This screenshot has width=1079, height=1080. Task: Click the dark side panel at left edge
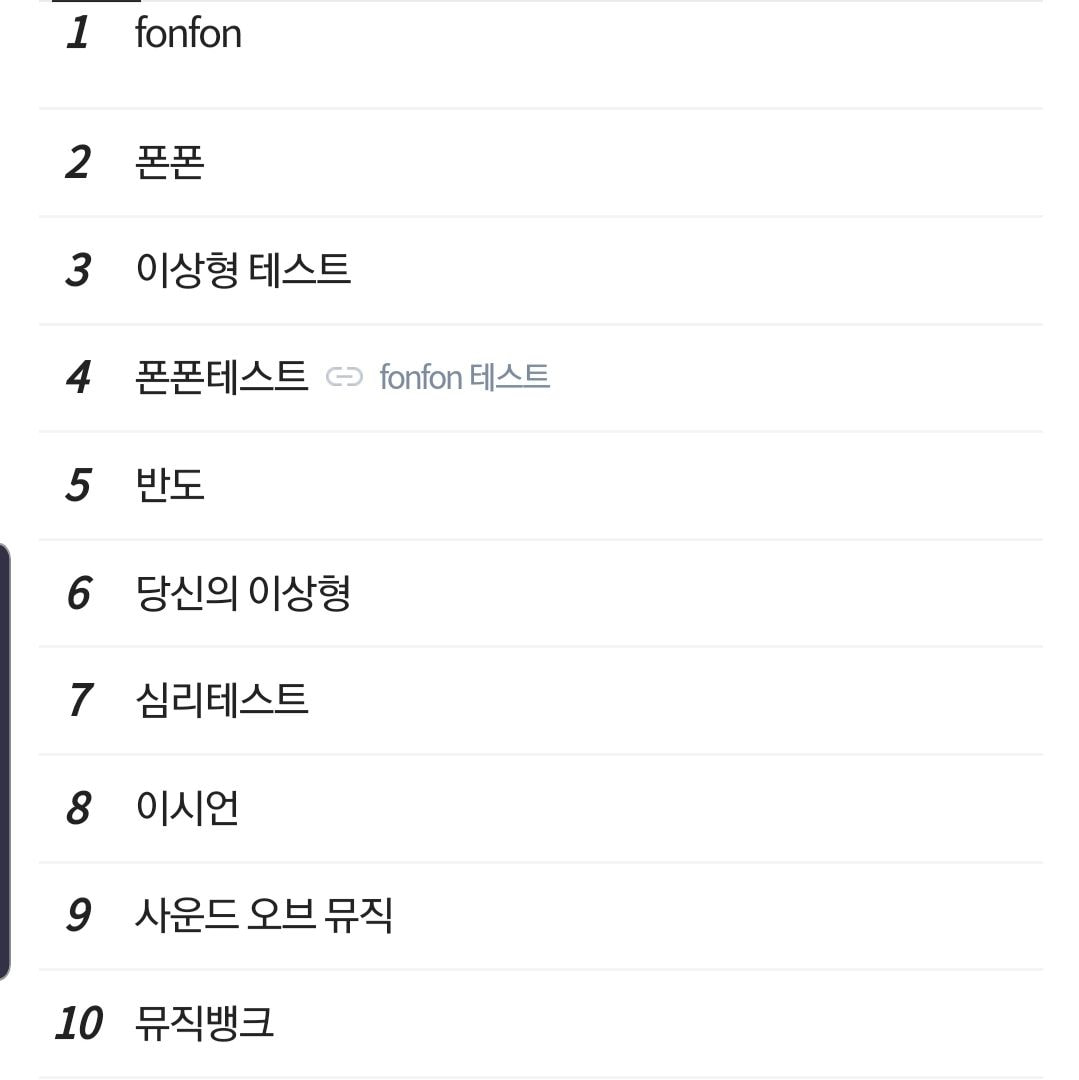point(5,762)
